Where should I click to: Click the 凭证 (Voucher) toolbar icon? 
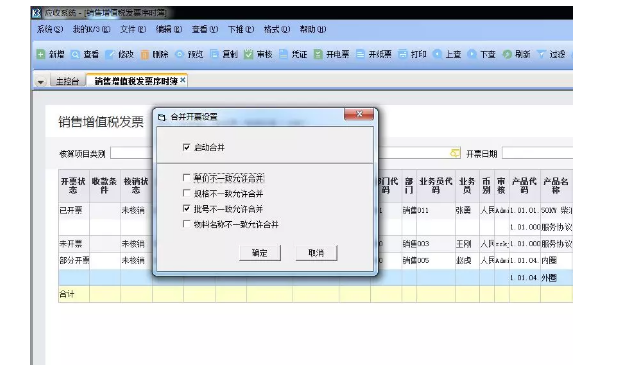pos(283,54)
